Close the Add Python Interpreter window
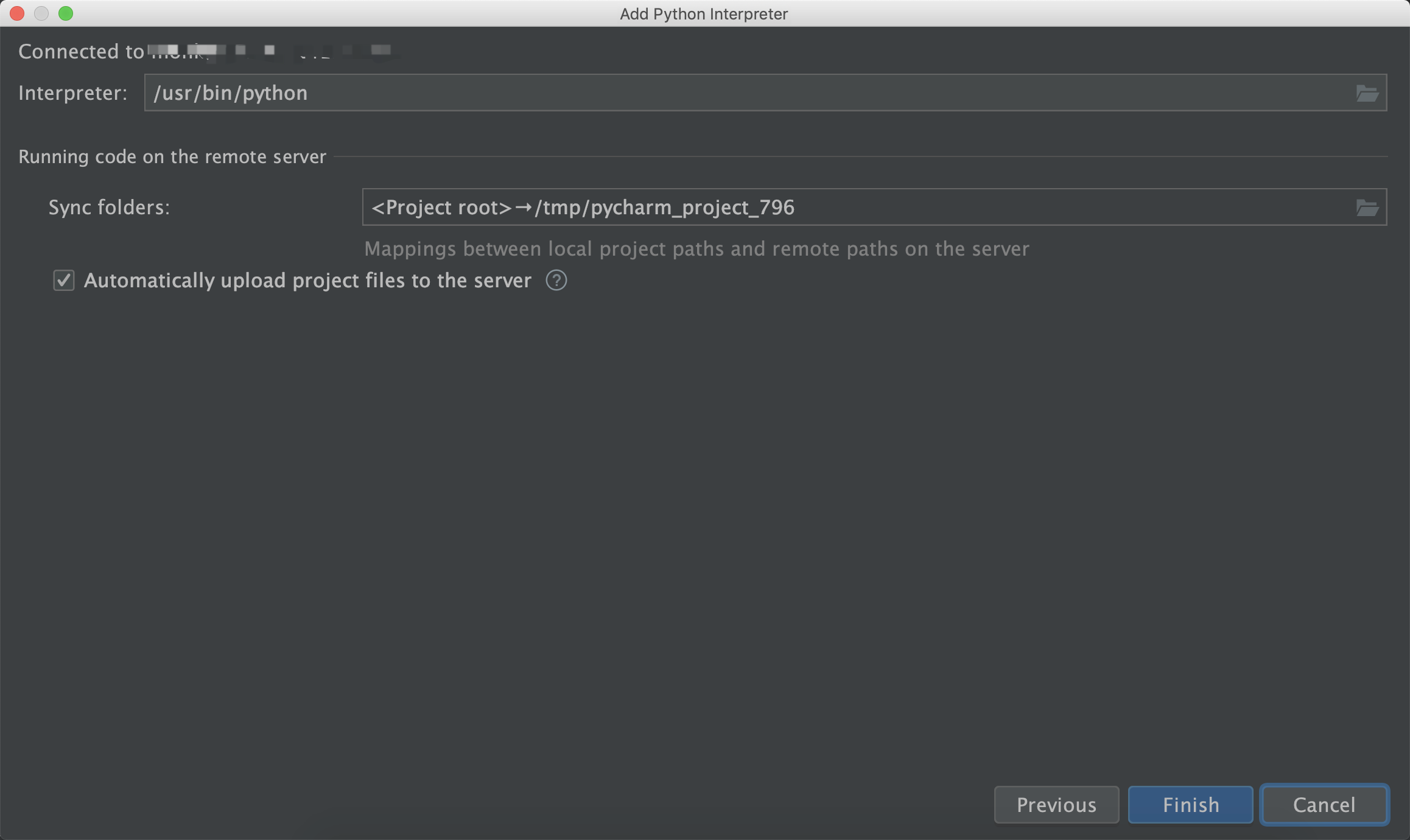Image resolution: width=1410 pixels, height=840 pixels. click(x=17, y=13)
